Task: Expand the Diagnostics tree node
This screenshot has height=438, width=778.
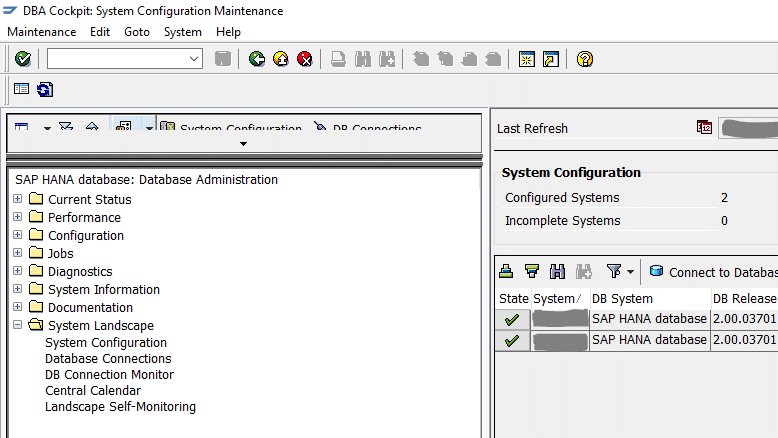Action: [x=18, y=271]
